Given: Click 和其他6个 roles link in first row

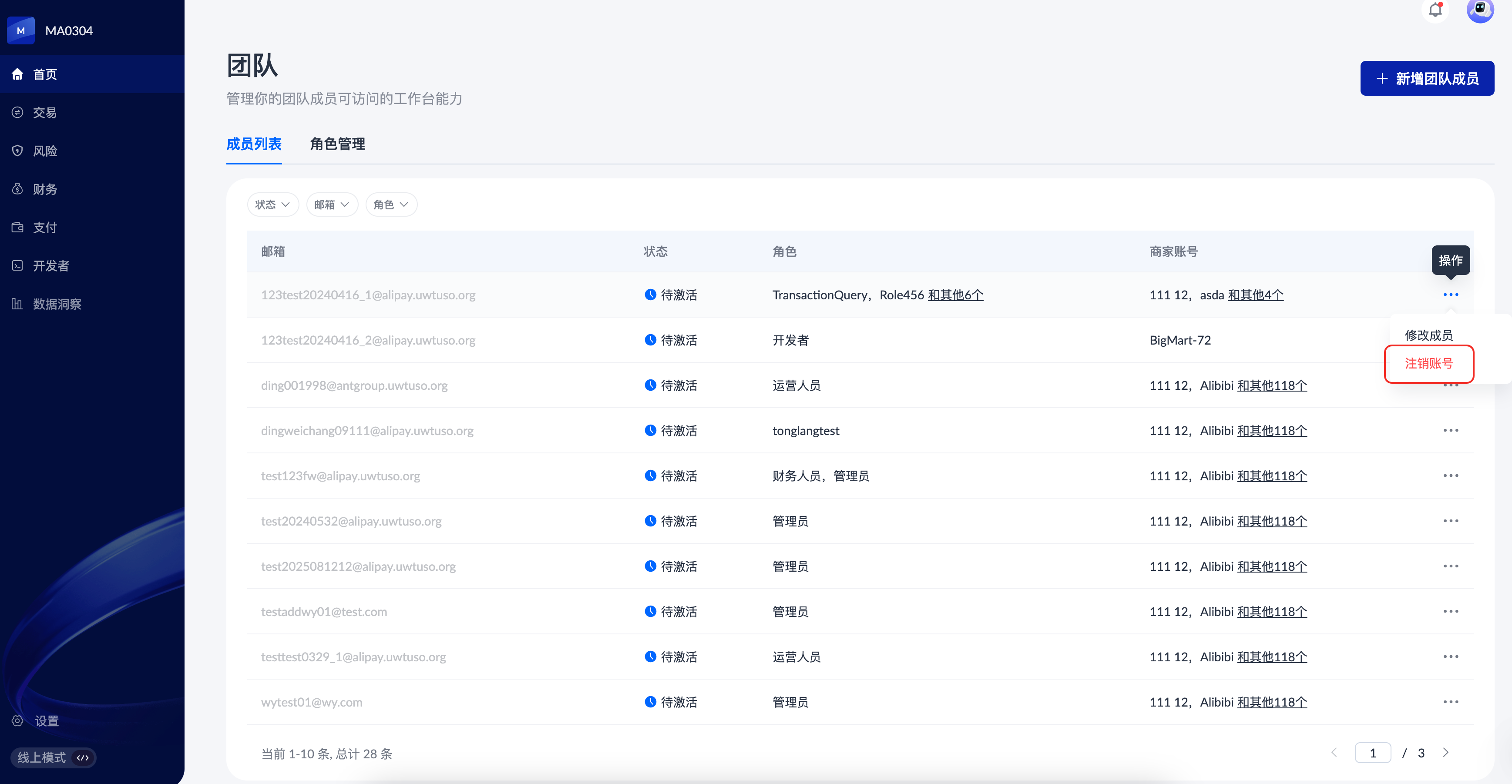Looking at the screenshot, I should (x=955, y=295).
